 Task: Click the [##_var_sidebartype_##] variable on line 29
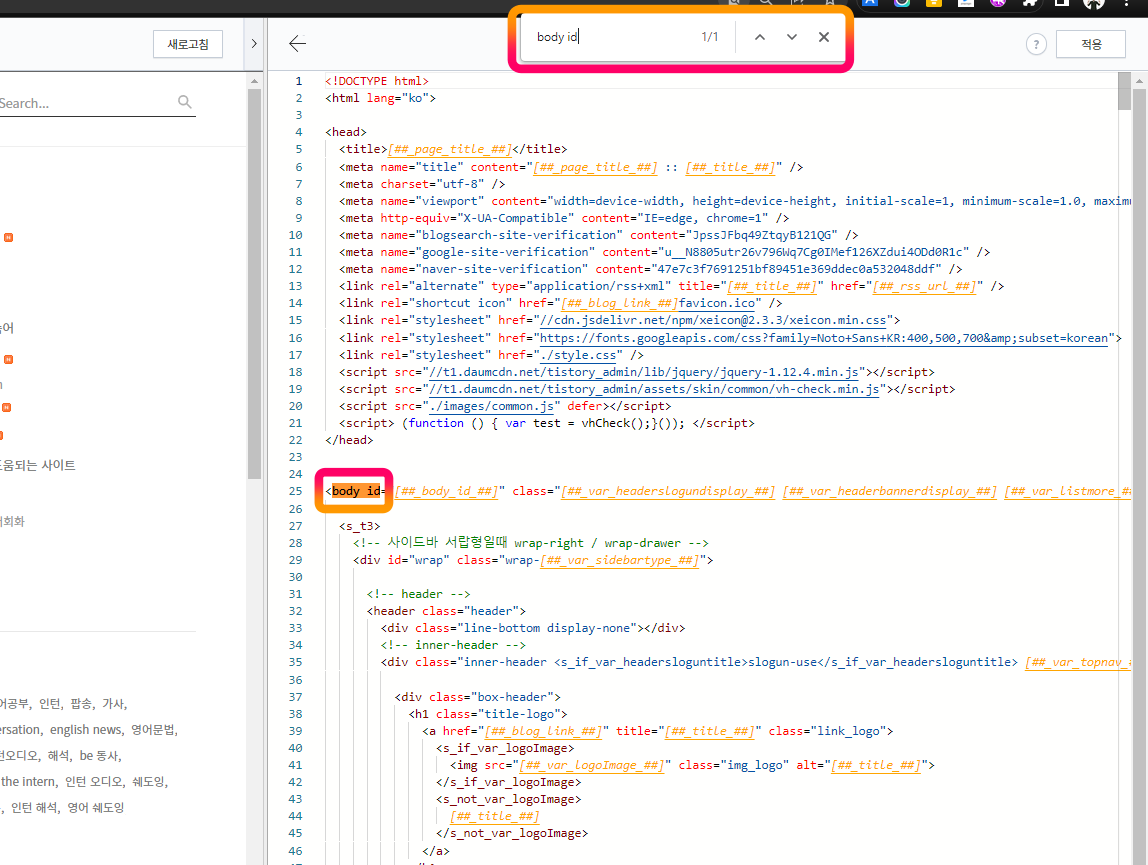(x=619, y=560)
